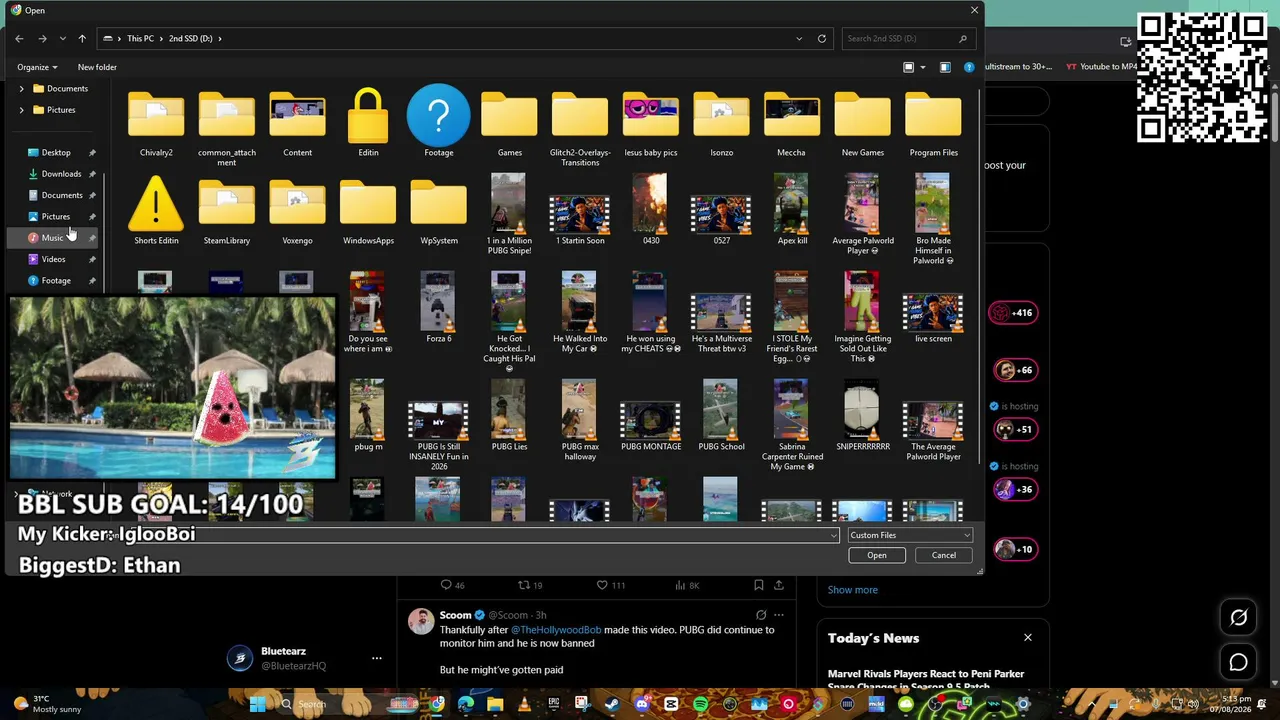The width and height of the screenshot is (1280, 720).
Task: Open Downloads in Quick access
Action: click(61, 174)
